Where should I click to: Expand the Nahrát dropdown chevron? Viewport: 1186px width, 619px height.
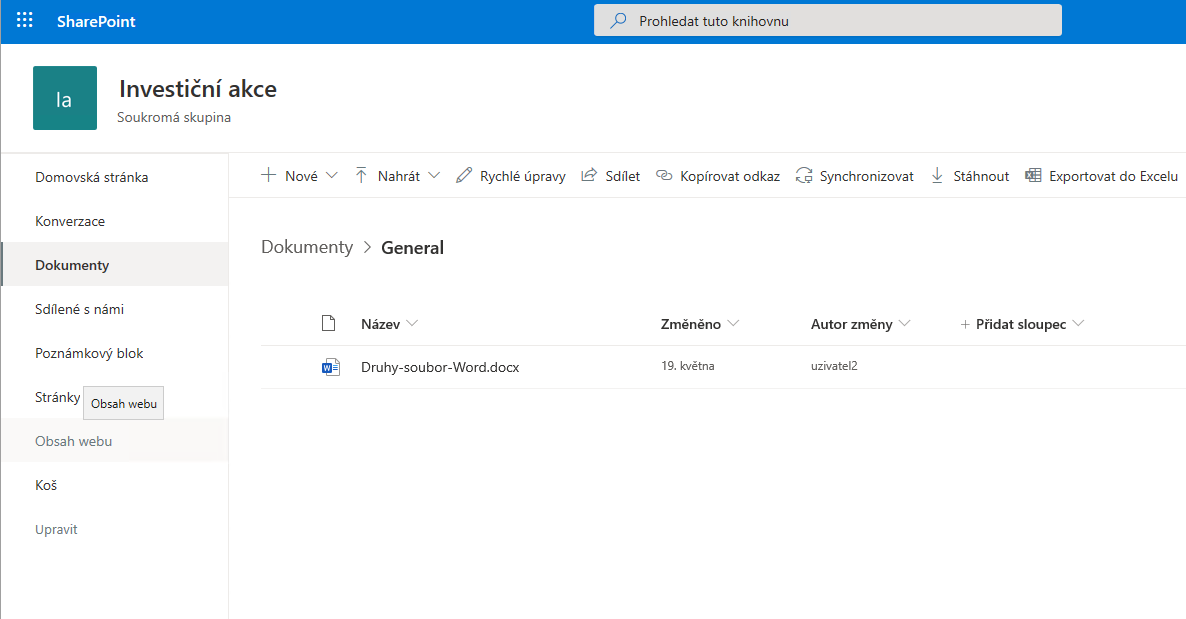pyautogui.click(x=434, y=176)
